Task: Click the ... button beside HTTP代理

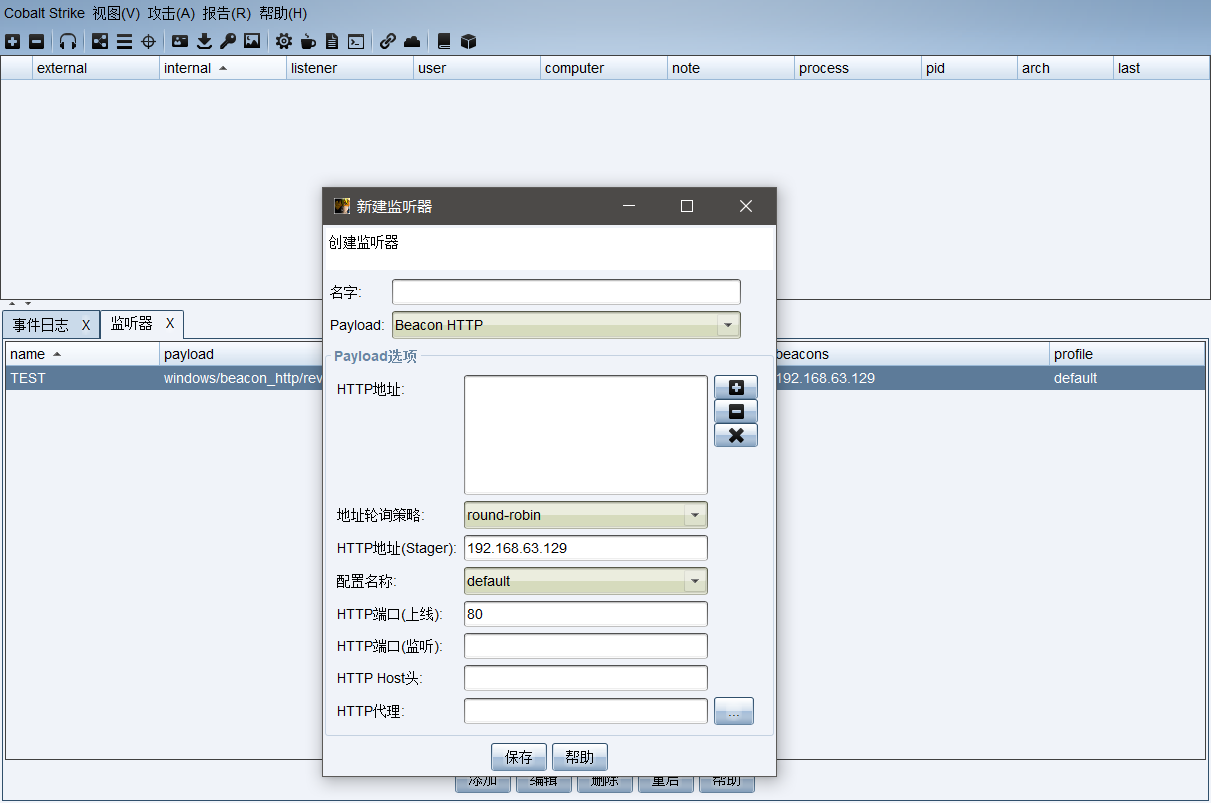Action: point(734,711)
